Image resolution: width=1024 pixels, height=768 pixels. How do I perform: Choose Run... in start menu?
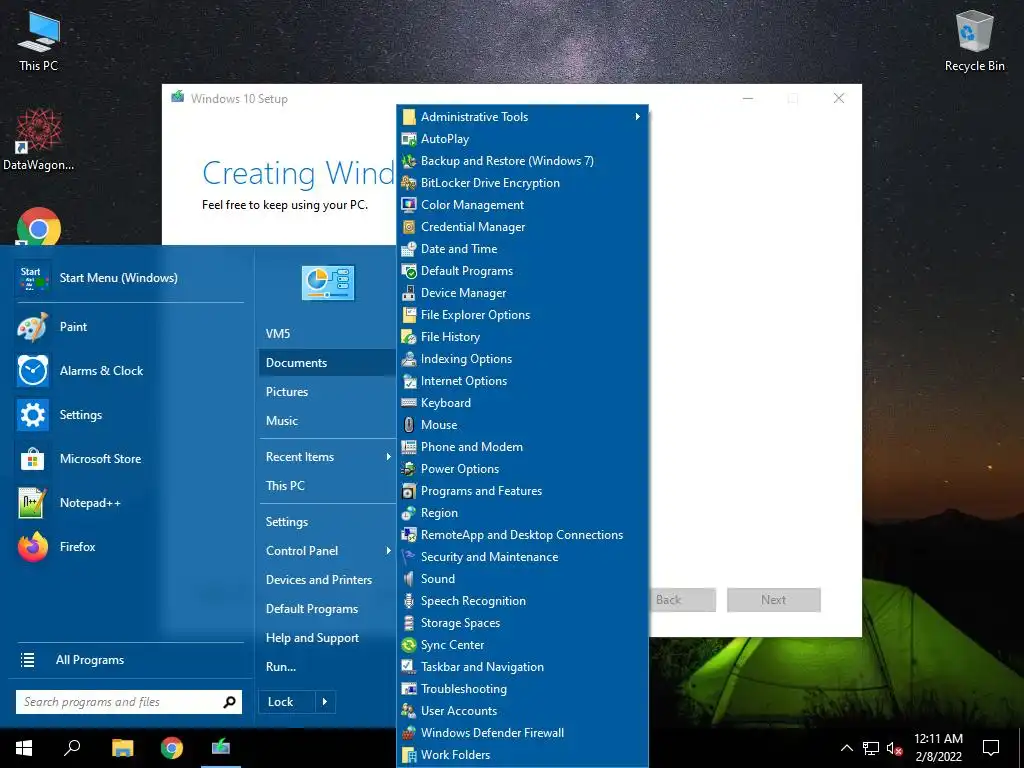point(327,667)
